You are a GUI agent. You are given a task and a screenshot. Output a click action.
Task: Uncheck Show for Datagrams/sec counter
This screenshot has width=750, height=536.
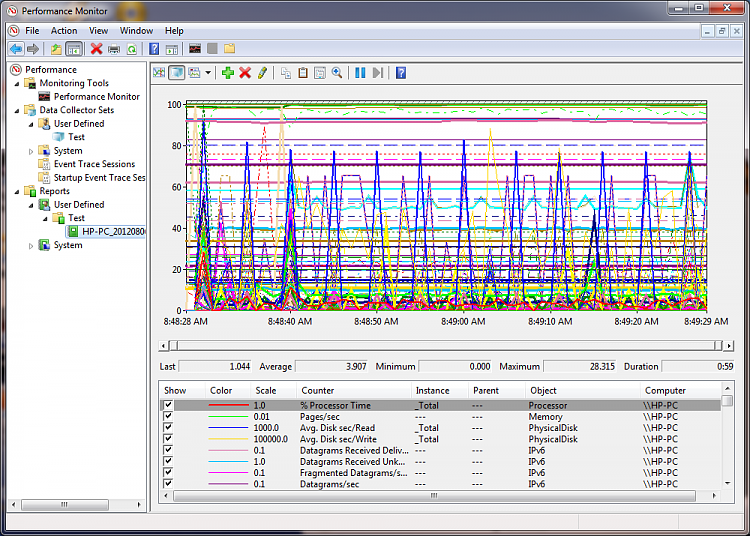168,483
